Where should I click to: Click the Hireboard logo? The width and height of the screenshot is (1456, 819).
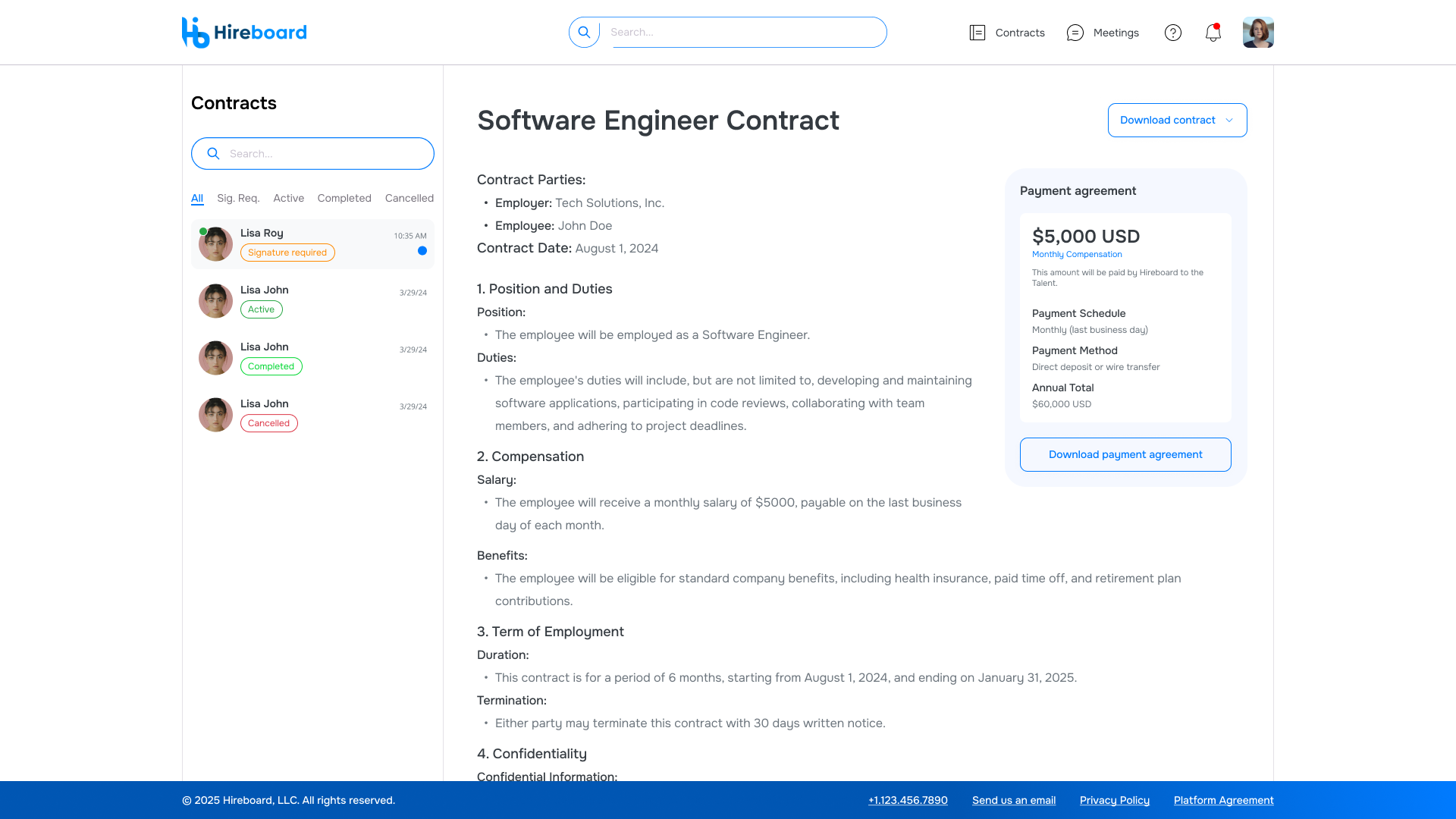[x=244, y=33]
